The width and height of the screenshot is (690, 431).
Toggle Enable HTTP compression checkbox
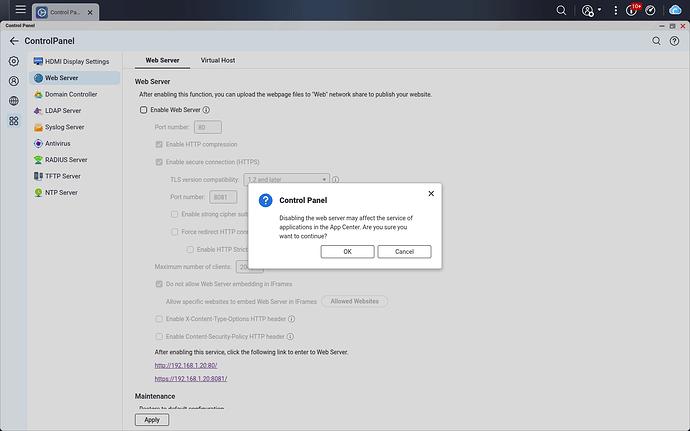tap(159, 144)
